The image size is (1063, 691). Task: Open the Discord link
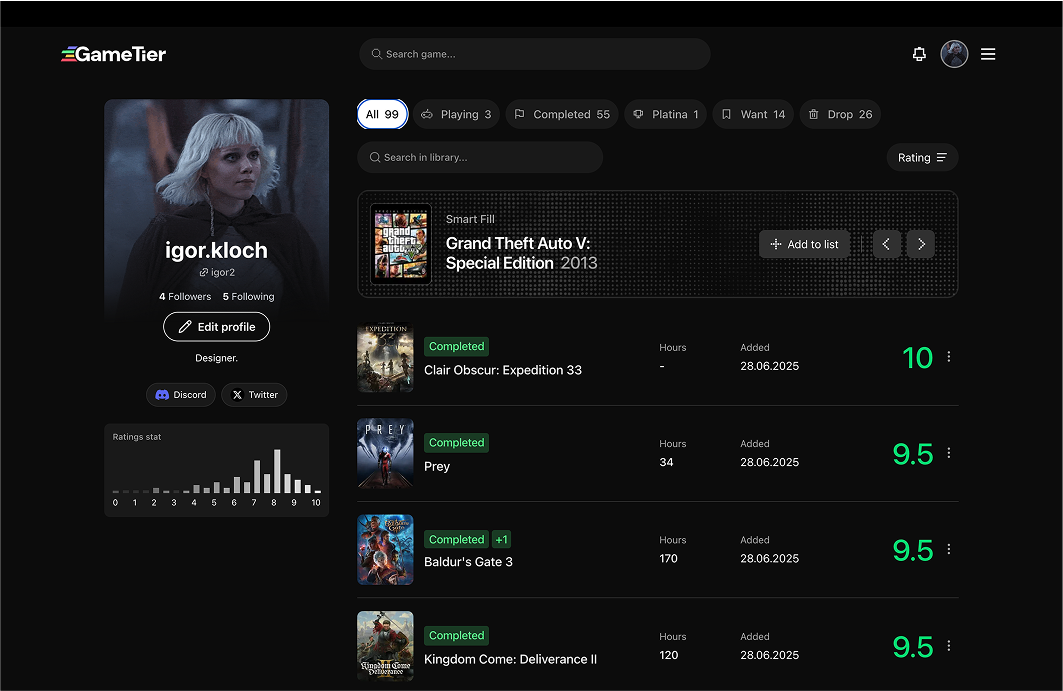(181, 395)
